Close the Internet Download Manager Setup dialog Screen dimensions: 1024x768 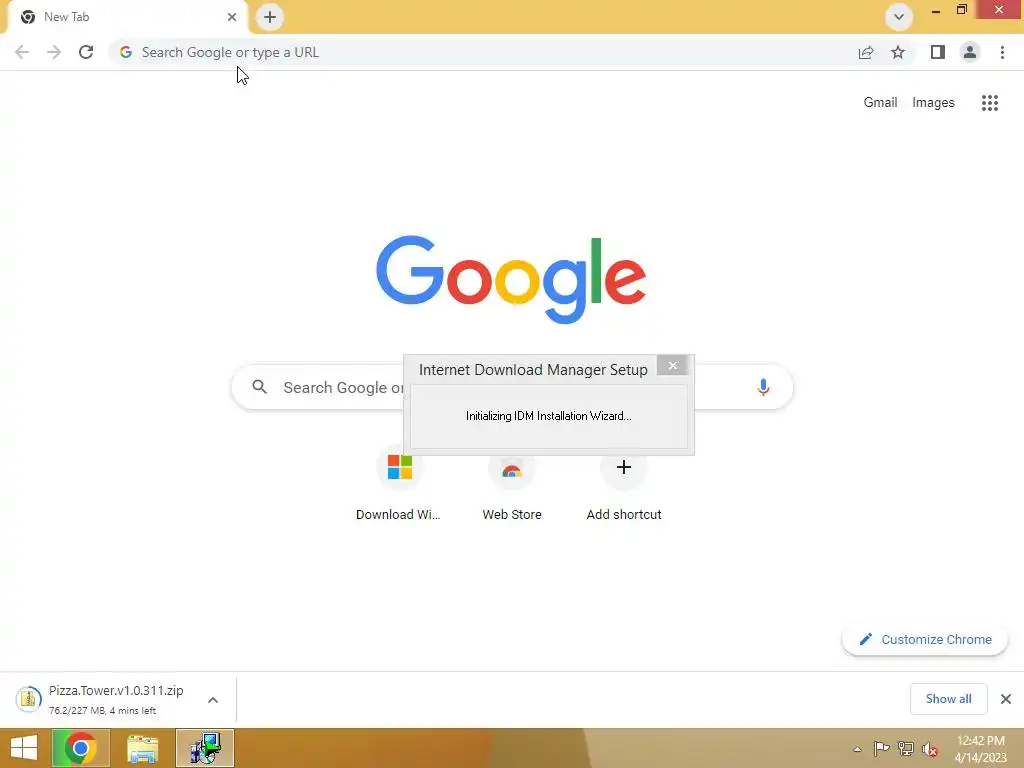673,366
